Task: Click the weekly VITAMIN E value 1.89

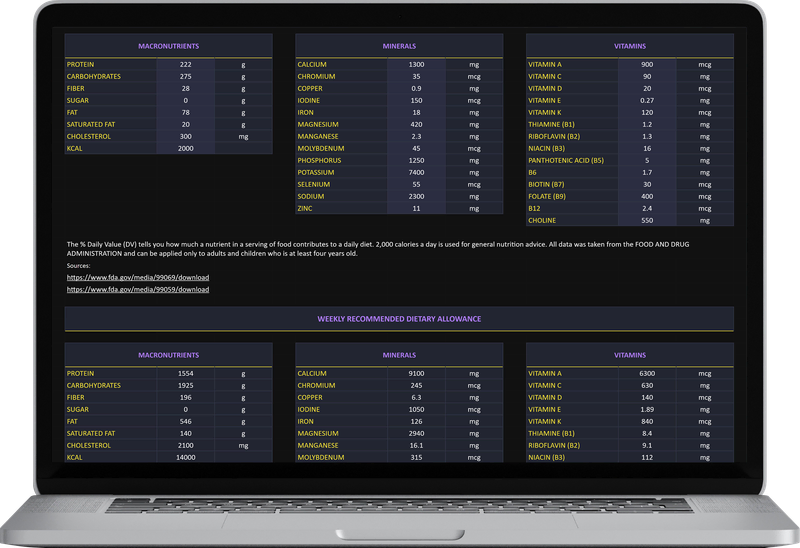Action: point(647,409)
